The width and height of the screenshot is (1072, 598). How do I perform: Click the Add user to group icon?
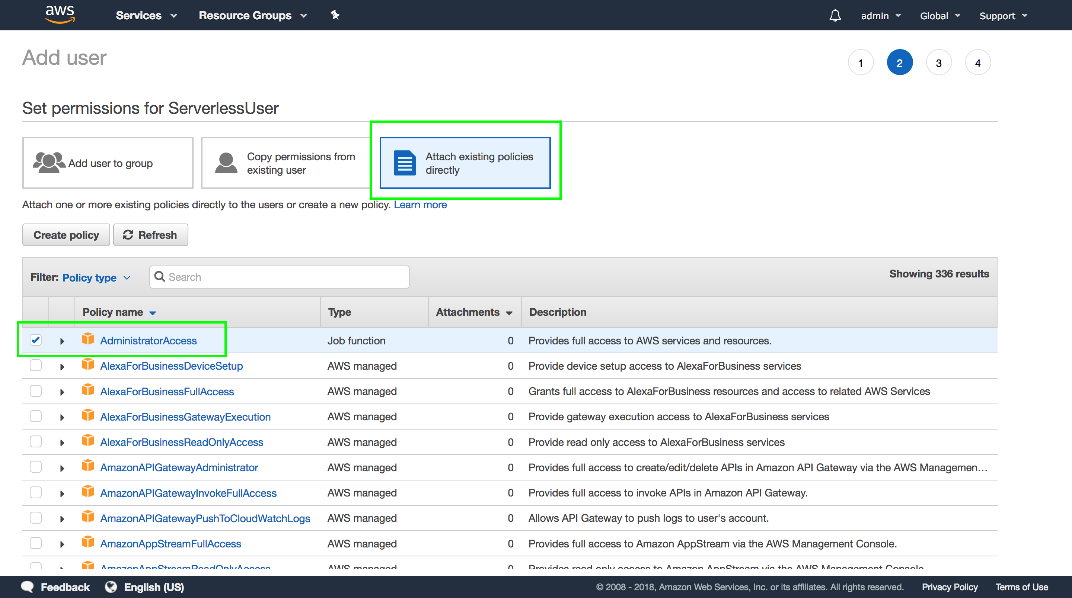coord(48,163)
